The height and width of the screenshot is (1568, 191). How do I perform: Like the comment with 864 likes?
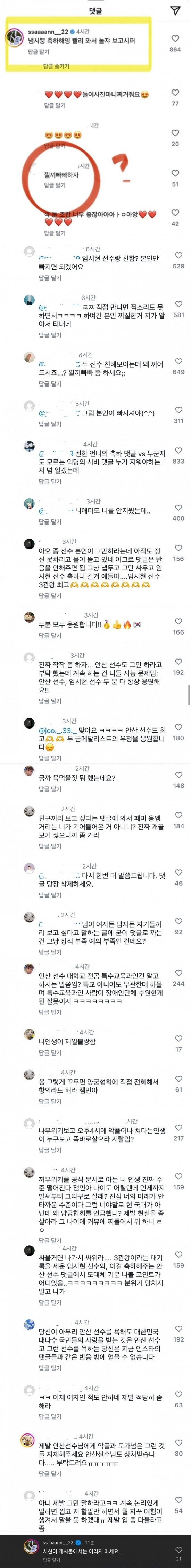pyautogui.click(x=175, y=38)
